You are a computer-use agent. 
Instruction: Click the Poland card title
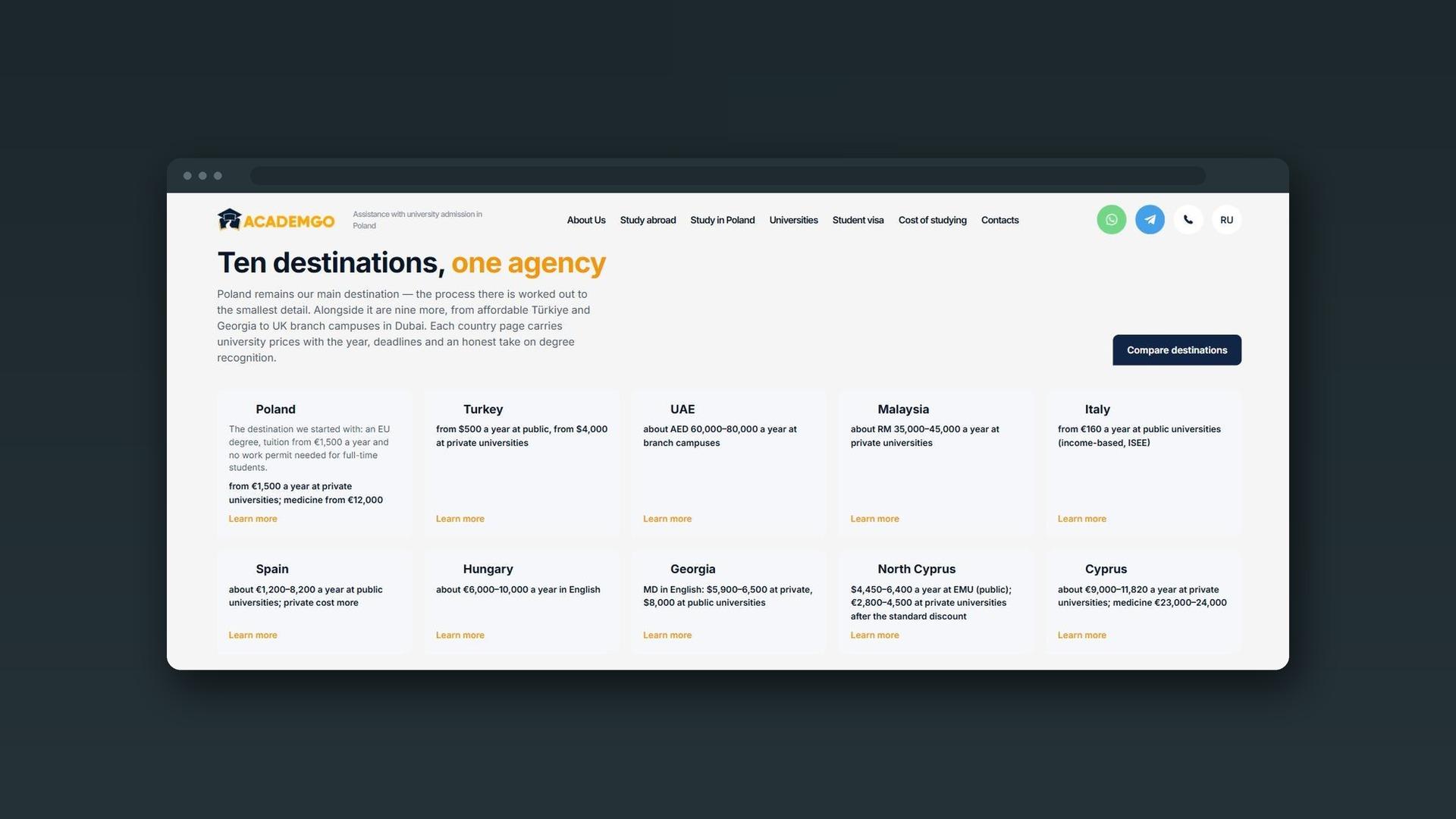tap(275, 409)
